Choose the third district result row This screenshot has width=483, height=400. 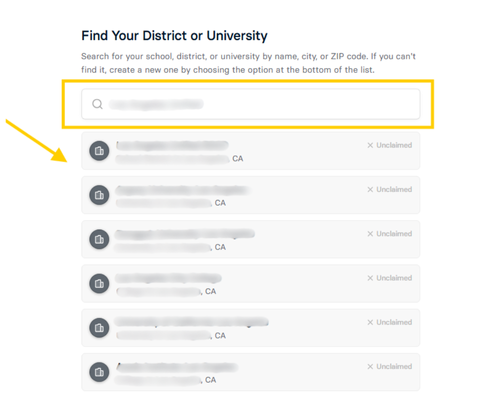[x=251, y=239]
